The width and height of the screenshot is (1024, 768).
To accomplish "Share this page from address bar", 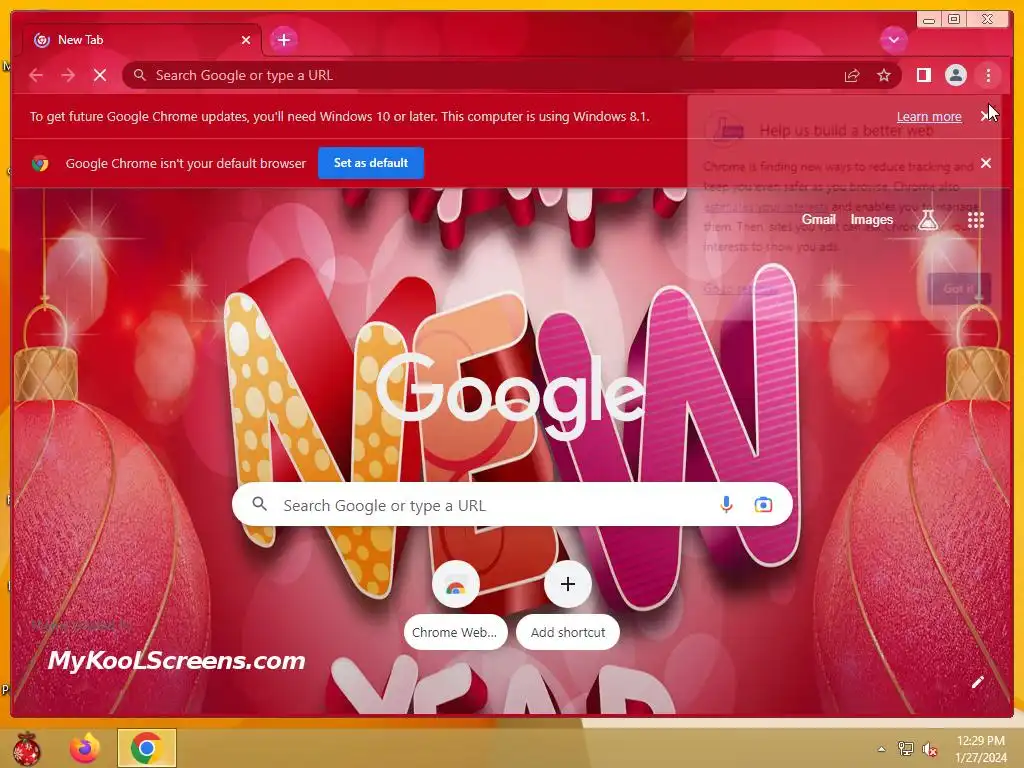I will click(852, 76).
